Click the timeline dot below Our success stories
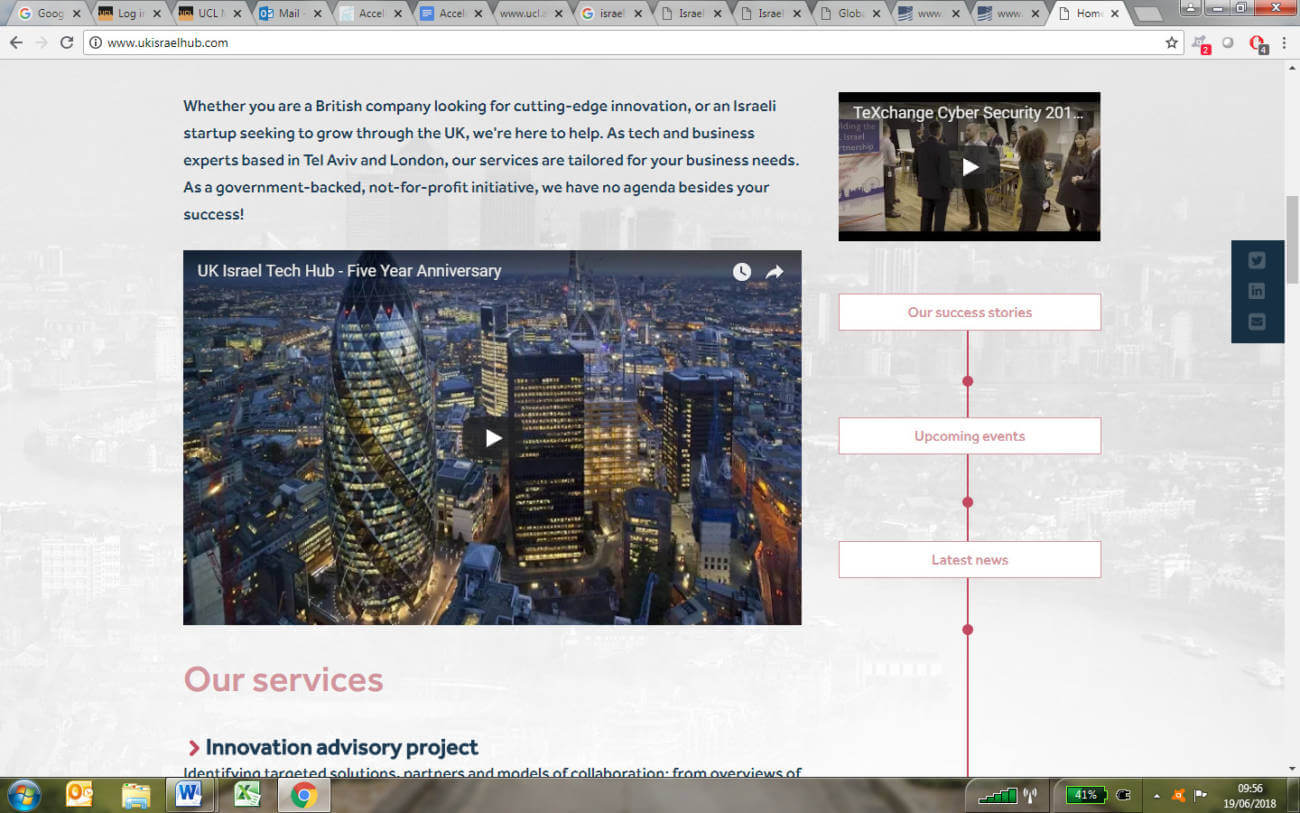1300x813 pixels. pyautogui.click(x=967, y=381)
